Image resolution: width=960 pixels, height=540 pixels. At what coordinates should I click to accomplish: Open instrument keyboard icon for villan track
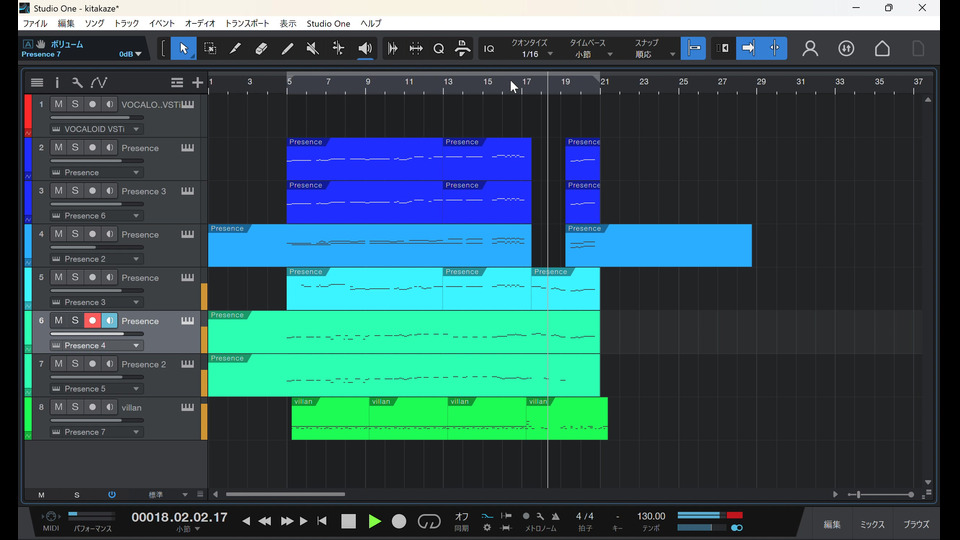[x=187, y=407]
